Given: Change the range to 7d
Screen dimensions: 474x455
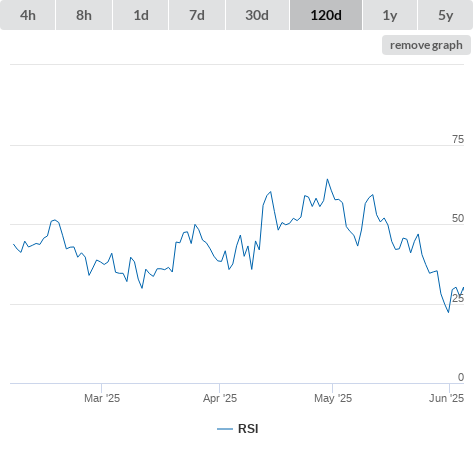Looking at the screenshot, I should 197,15.
